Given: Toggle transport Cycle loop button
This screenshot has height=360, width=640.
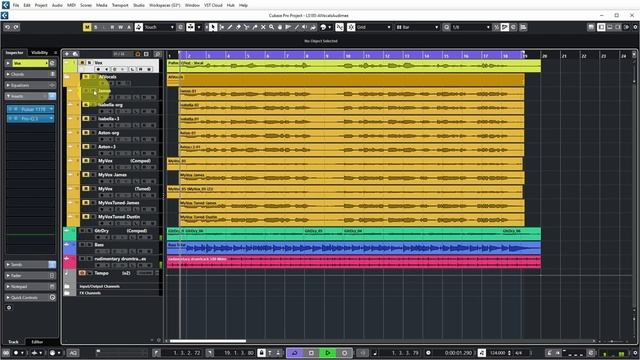Looking at the screenshot, I should click(x=294, y=353).
